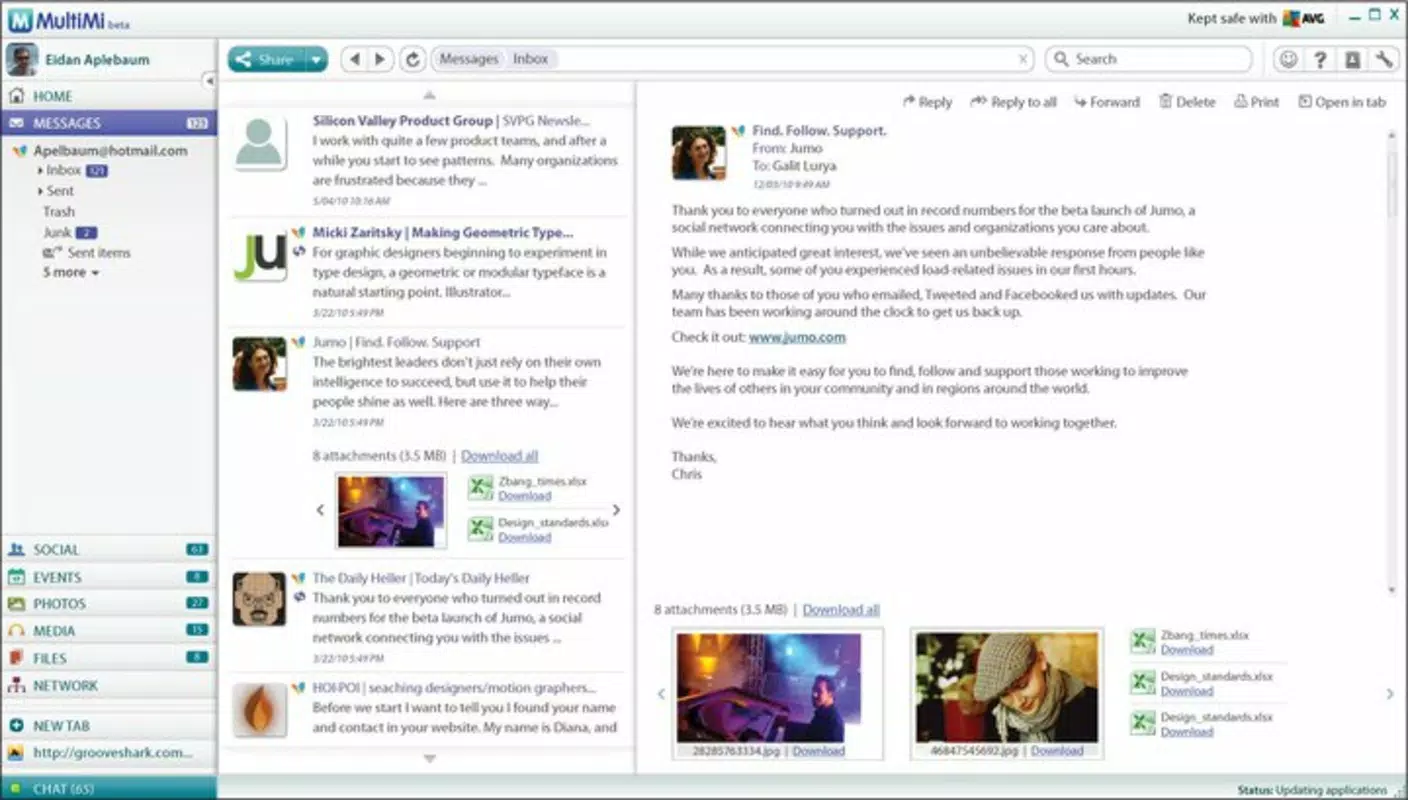Download 46847545692.jpg
Viewport: 1408px width, 800px height.
[x=1057, y=751]
